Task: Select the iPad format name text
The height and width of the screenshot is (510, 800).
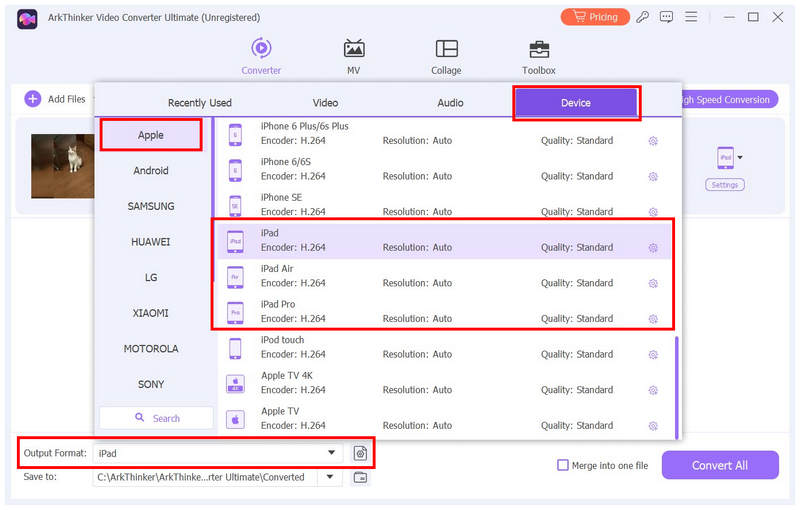Action: pos(269,233)
